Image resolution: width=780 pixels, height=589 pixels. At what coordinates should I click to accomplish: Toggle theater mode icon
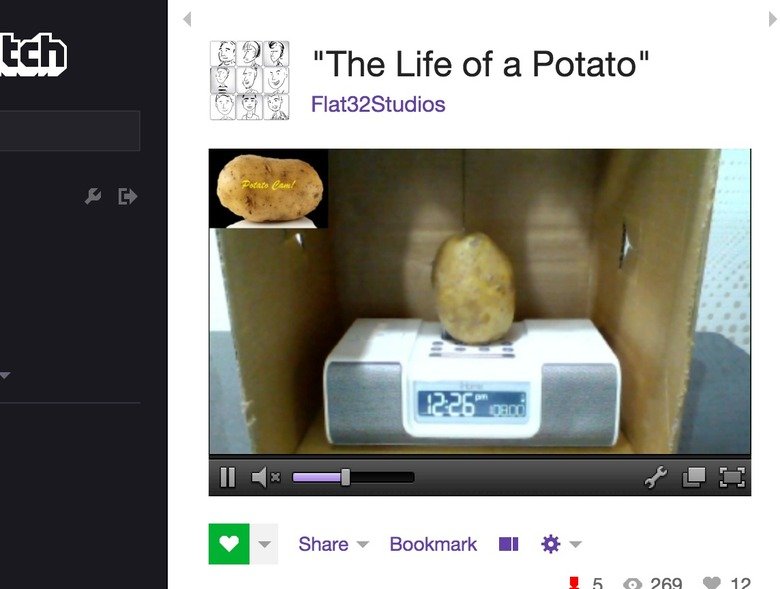point(508,544)
